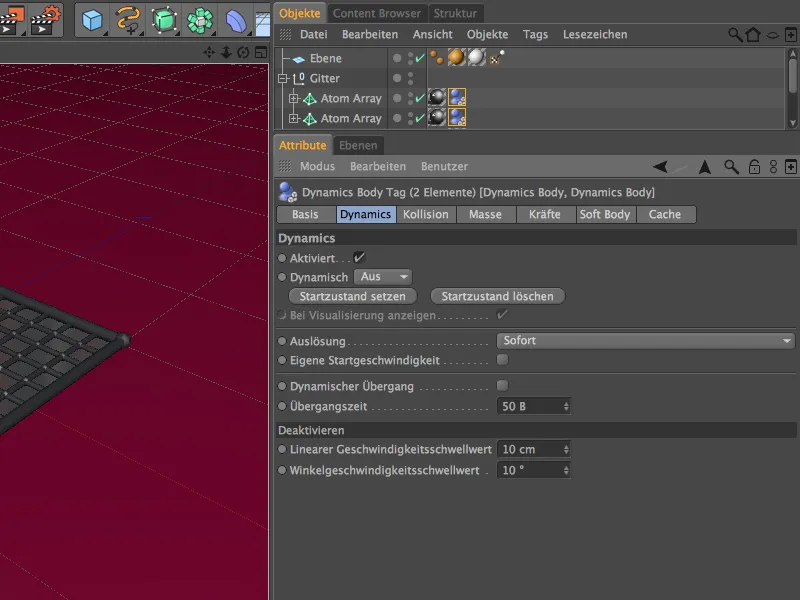The height and width of the screenshot is (600, 800).
Task: Toggle the Aktiviert checkbox
Action: pyautogui.click(x=359, y=258)
